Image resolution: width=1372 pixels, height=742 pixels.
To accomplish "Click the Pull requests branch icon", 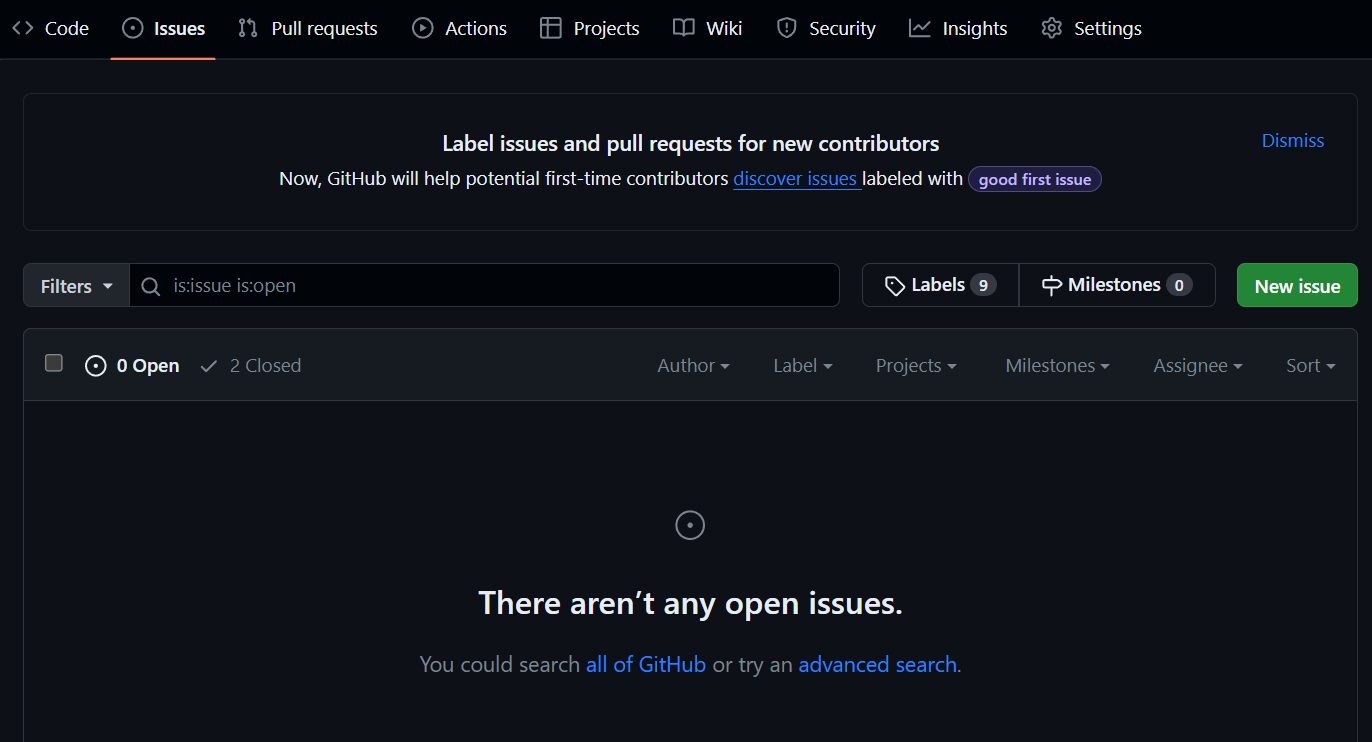I will [x=248, y=28].
